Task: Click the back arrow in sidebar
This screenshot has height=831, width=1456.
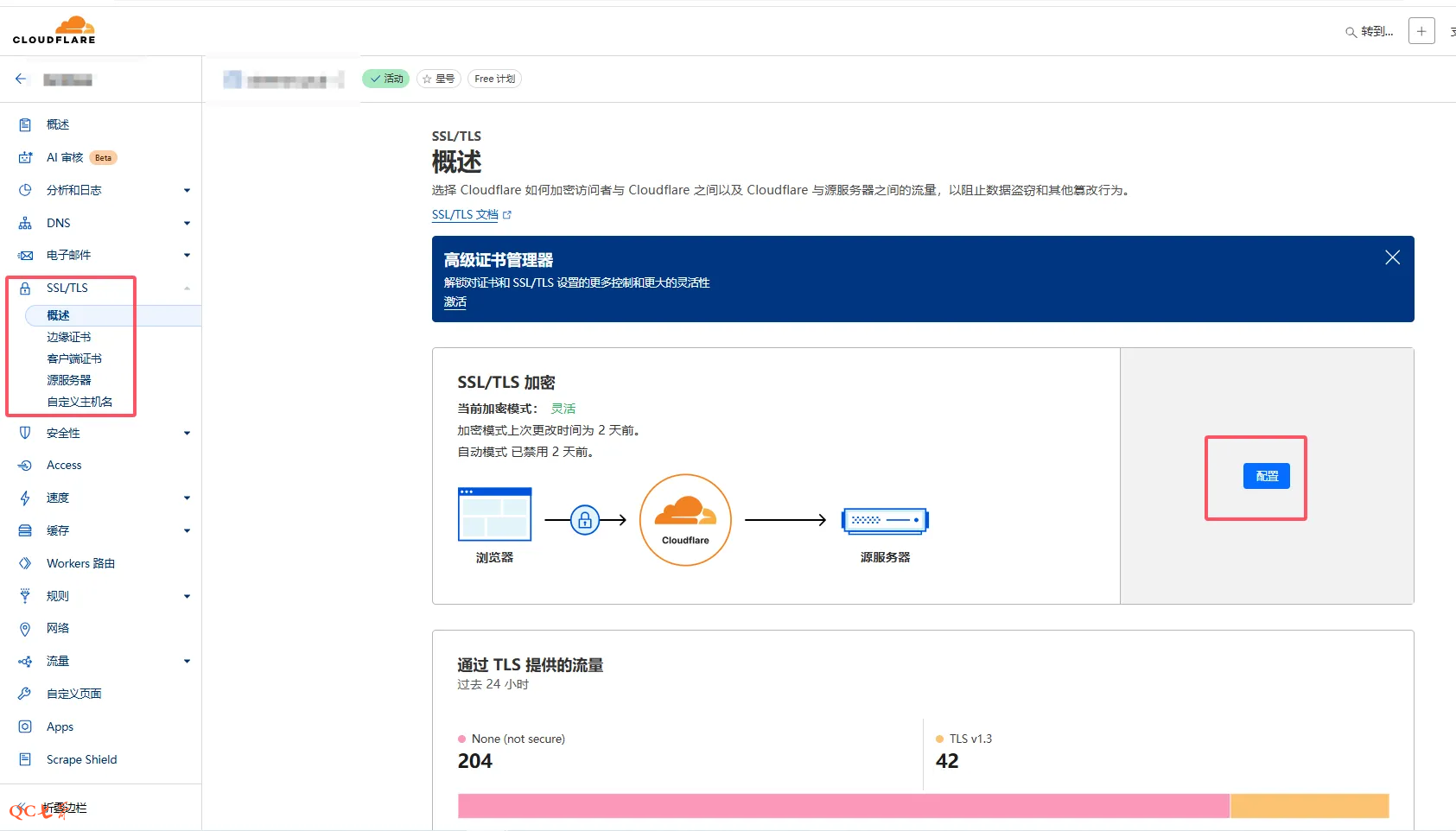Action: click(22, 79)
